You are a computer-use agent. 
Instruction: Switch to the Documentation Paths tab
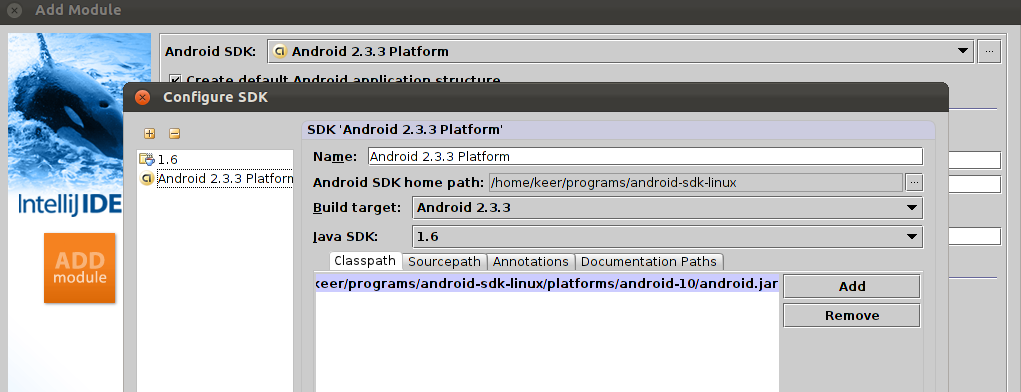[649, 262]
